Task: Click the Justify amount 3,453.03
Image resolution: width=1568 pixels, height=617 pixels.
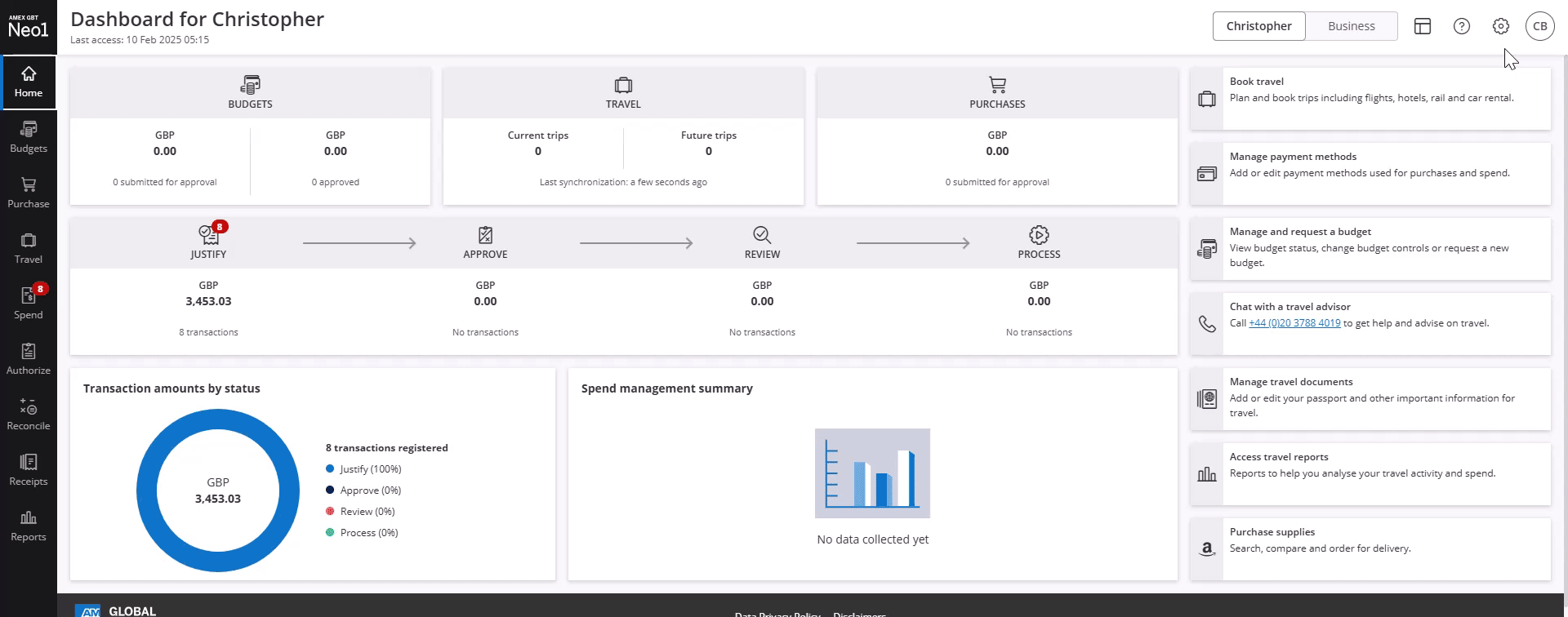Action: point(208,301)
